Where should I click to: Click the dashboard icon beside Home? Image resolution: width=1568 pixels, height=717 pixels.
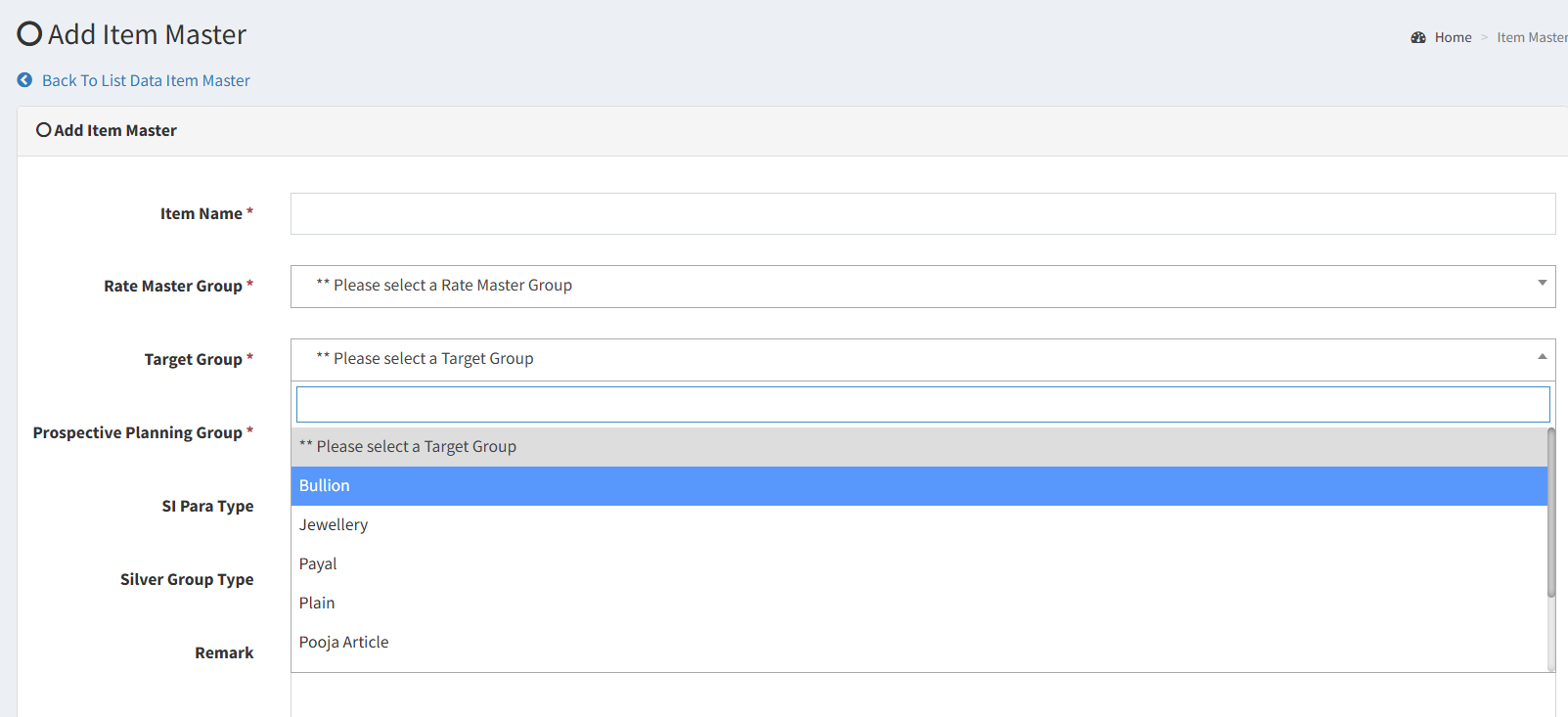pos(1418,37)
